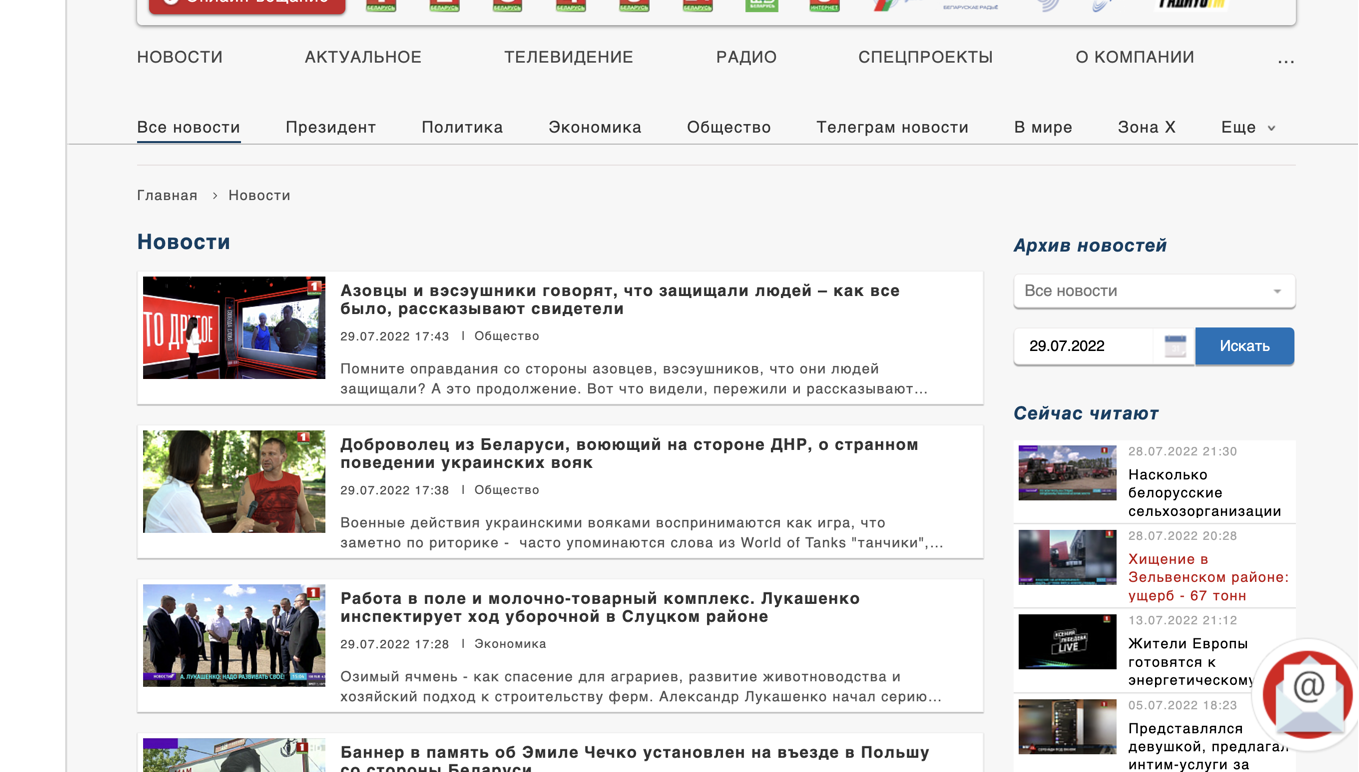Go to ТЕЛЕВИДЕНИЕ section
The width and height of the screenshot is (1359, 772).
click(569, 57)
